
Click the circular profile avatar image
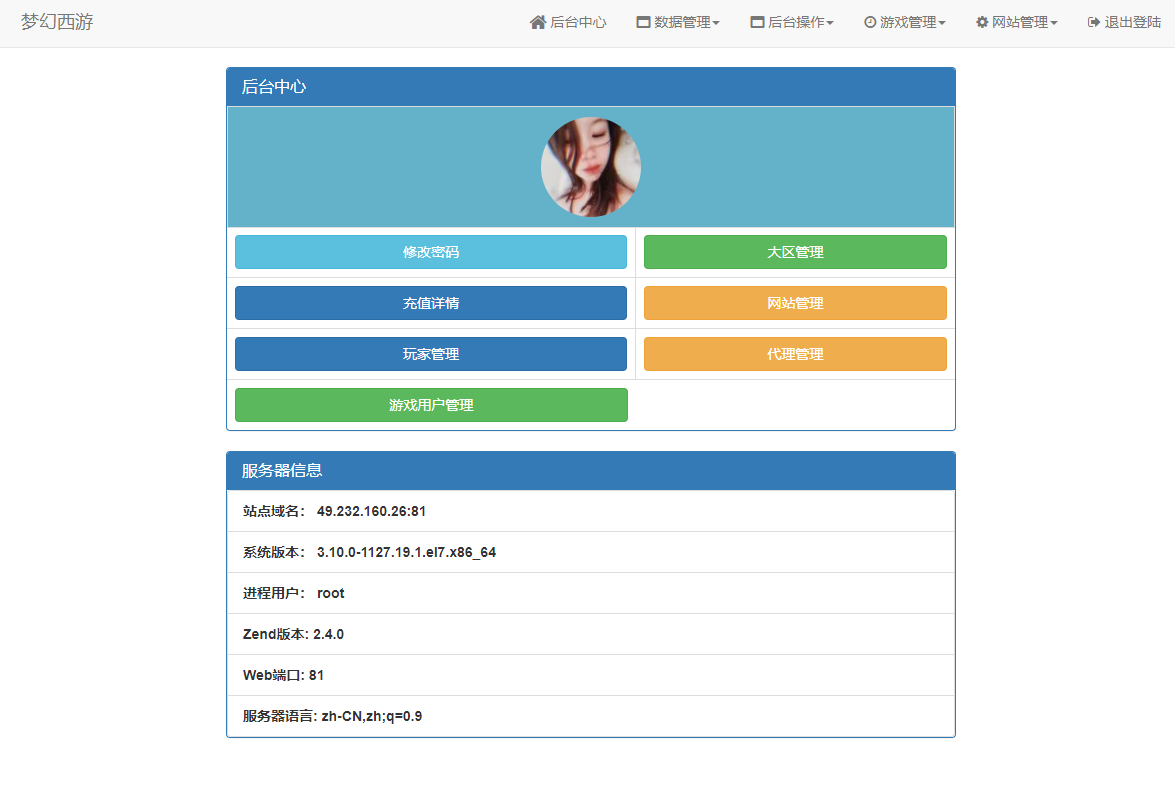(591, 167)
